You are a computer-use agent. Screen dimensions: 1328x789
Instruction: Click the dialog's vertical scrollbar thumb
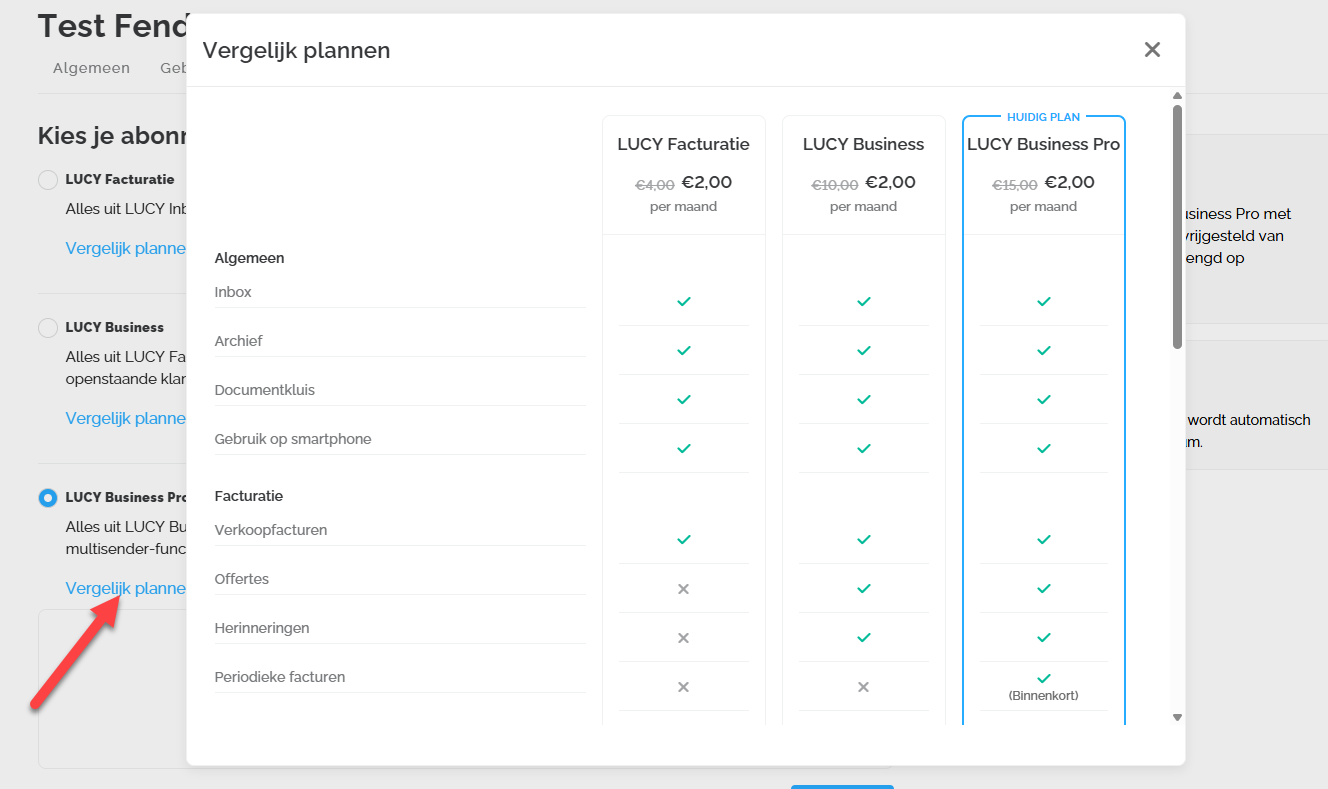click(x=1177, y=227)
